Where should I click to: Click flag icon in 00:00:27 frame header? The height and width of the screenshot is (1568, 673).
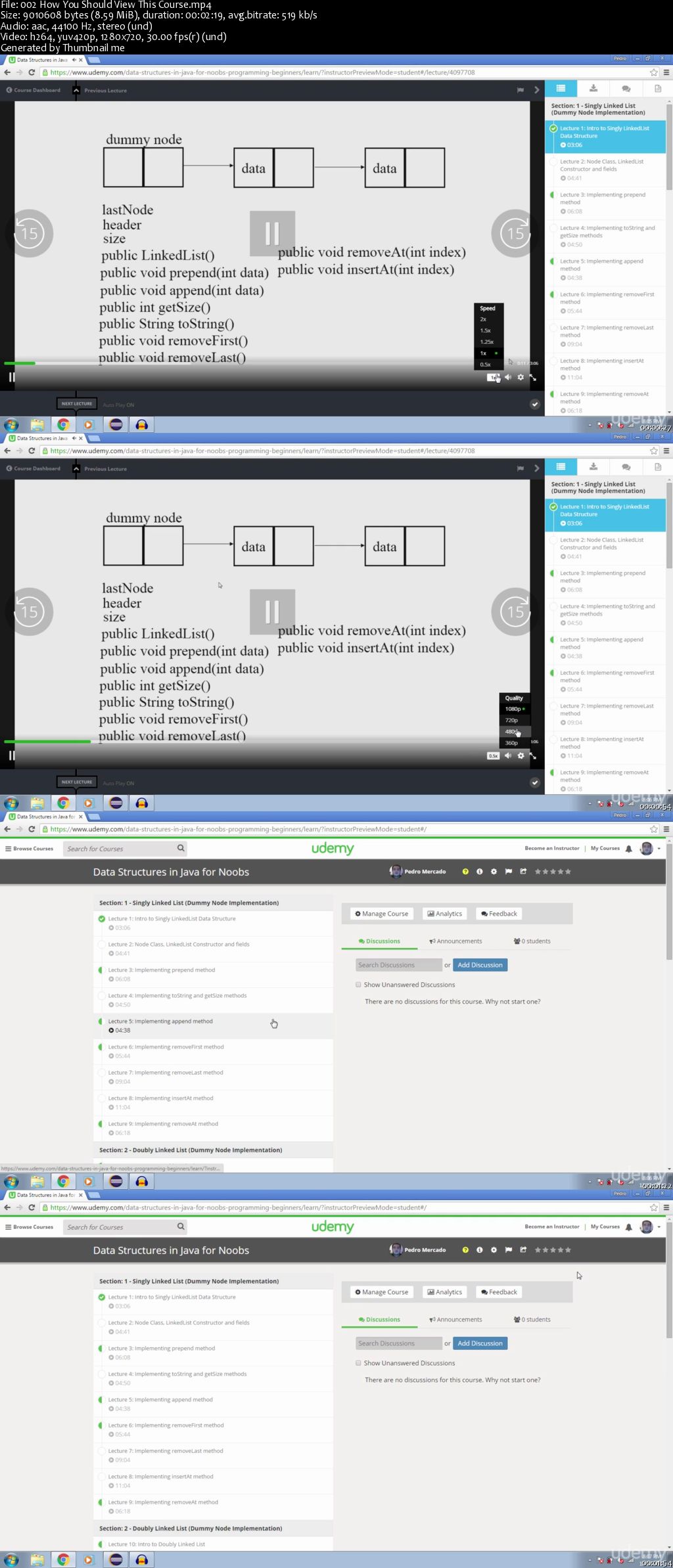(521, 90)
